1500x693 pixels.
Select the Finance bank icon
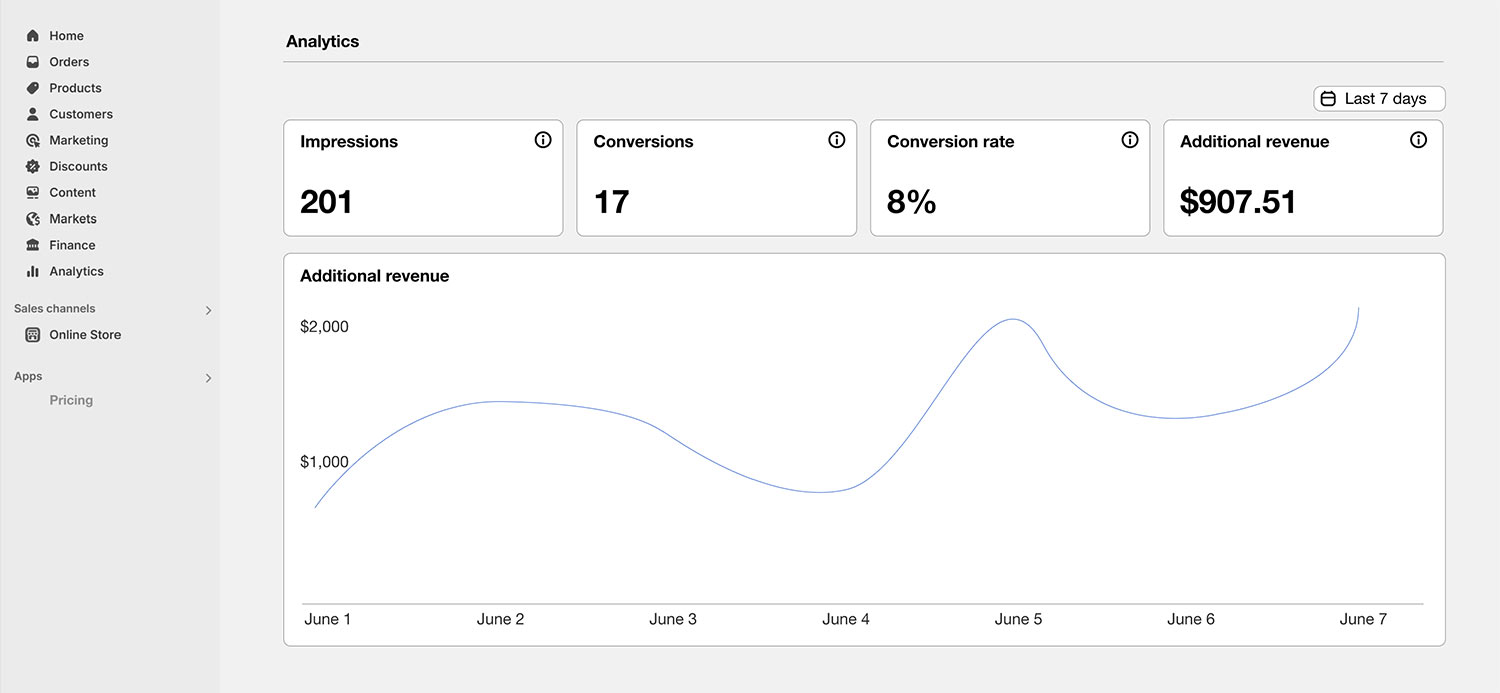pos(33,245)
